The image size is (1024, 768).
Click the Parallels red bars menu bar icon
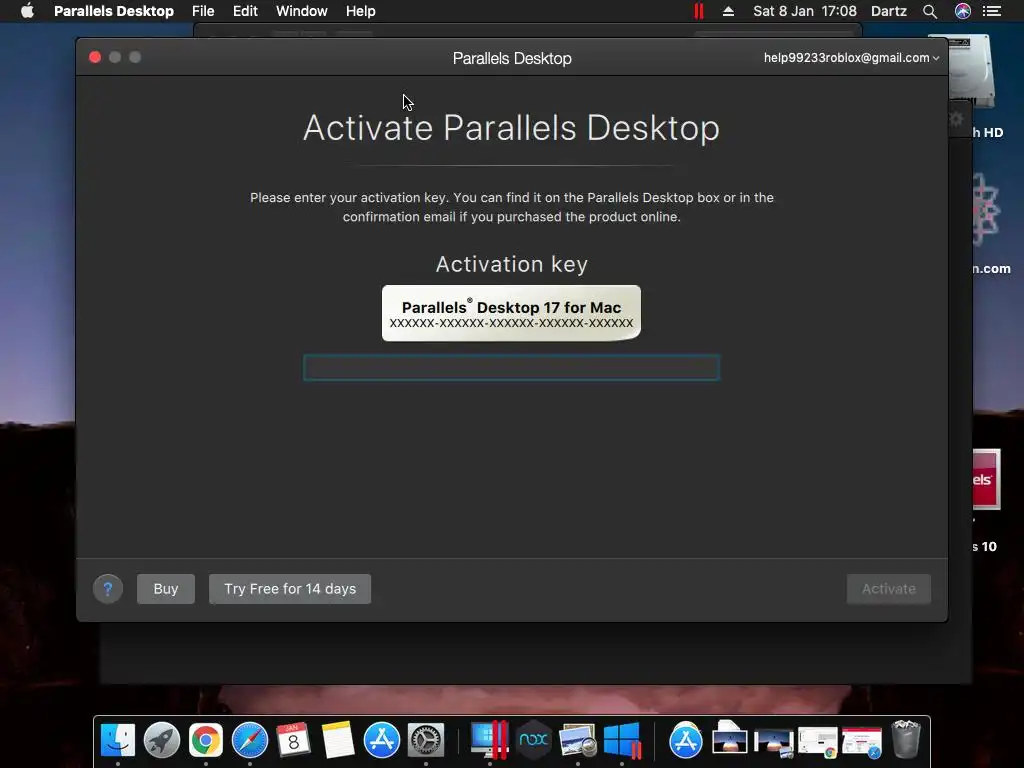pos(699,11)
